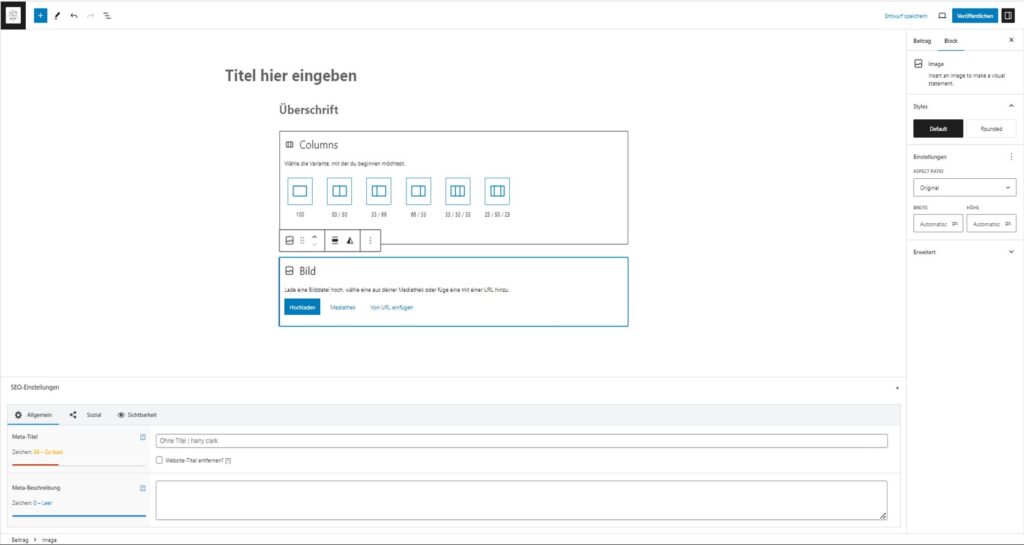Select the Rounded image style
1024x545 pixels.
pyautogui.click(x=991, y=129)
